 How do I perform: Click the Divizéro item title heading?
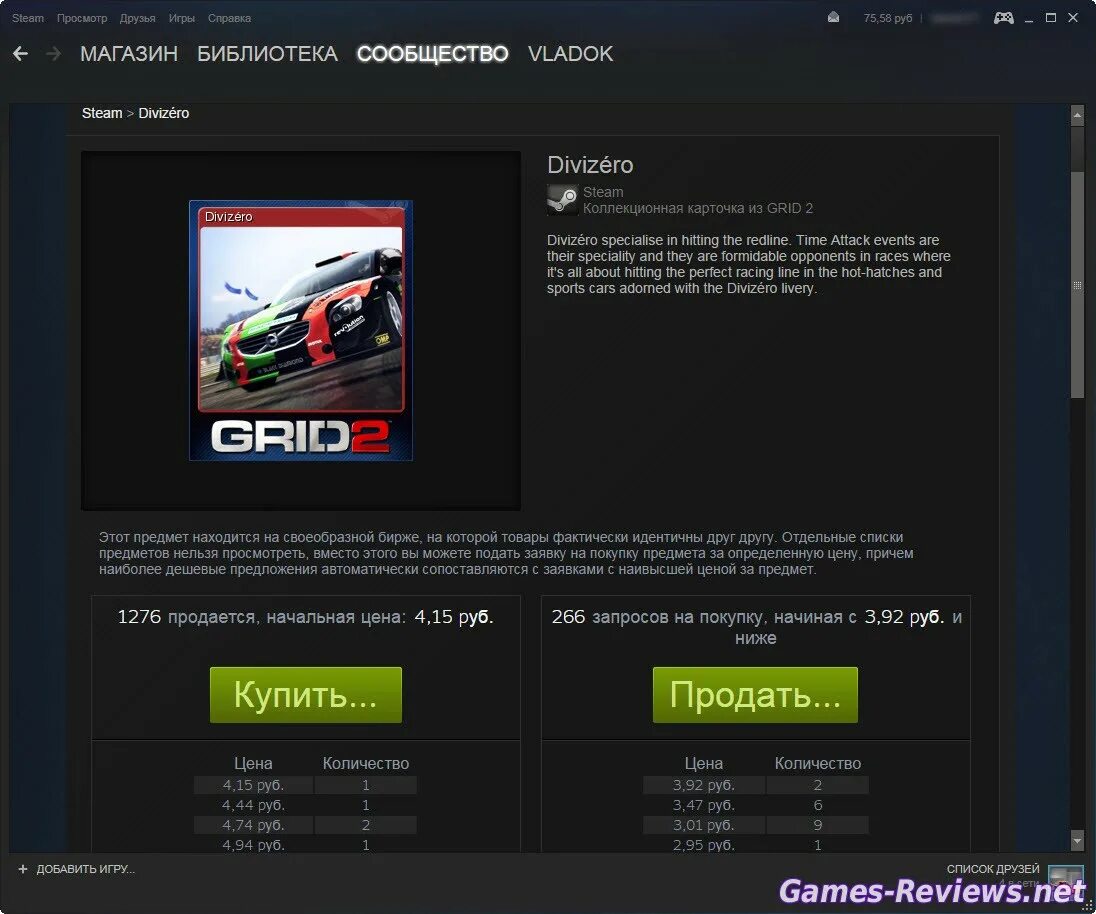pos(590,165)
